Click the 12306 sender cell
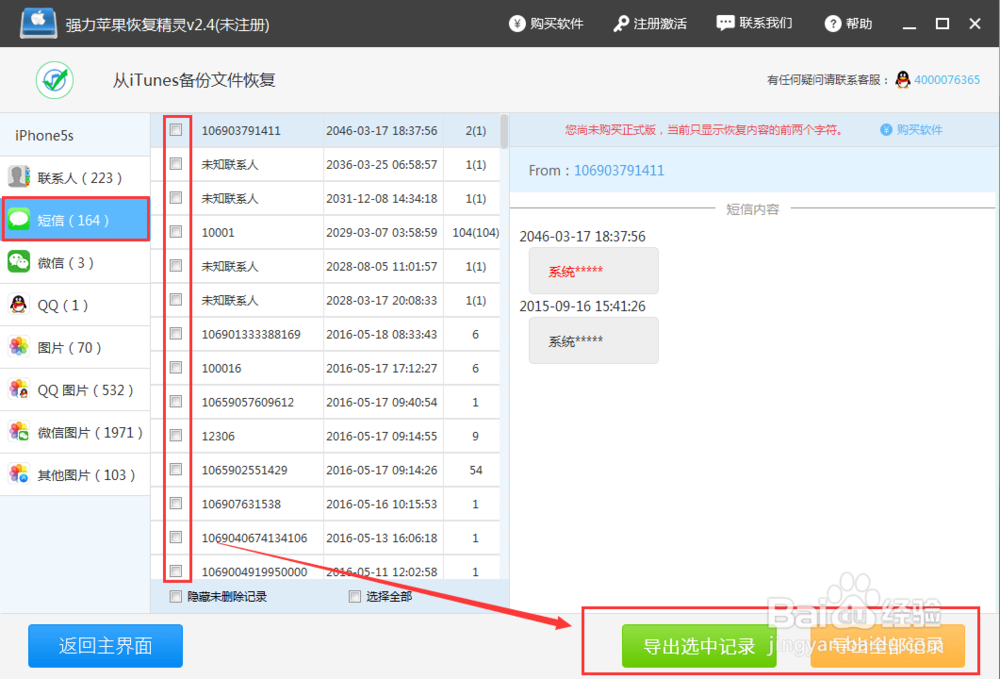 click(x=258, y=436)
